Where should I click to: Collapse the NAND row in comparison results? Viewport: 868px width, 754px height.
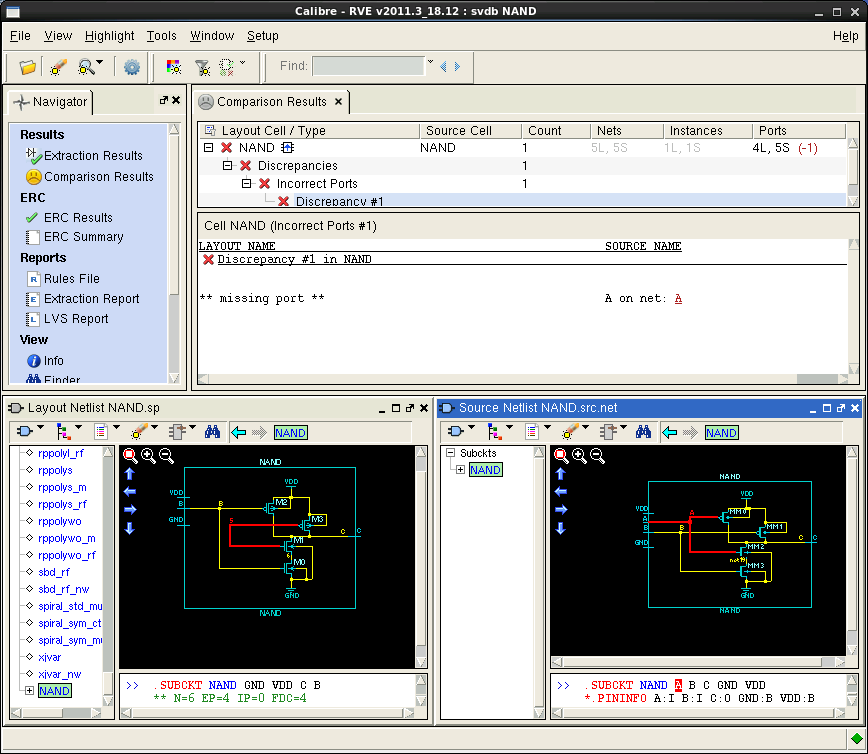pyautogui.click(x=208, y=148)
